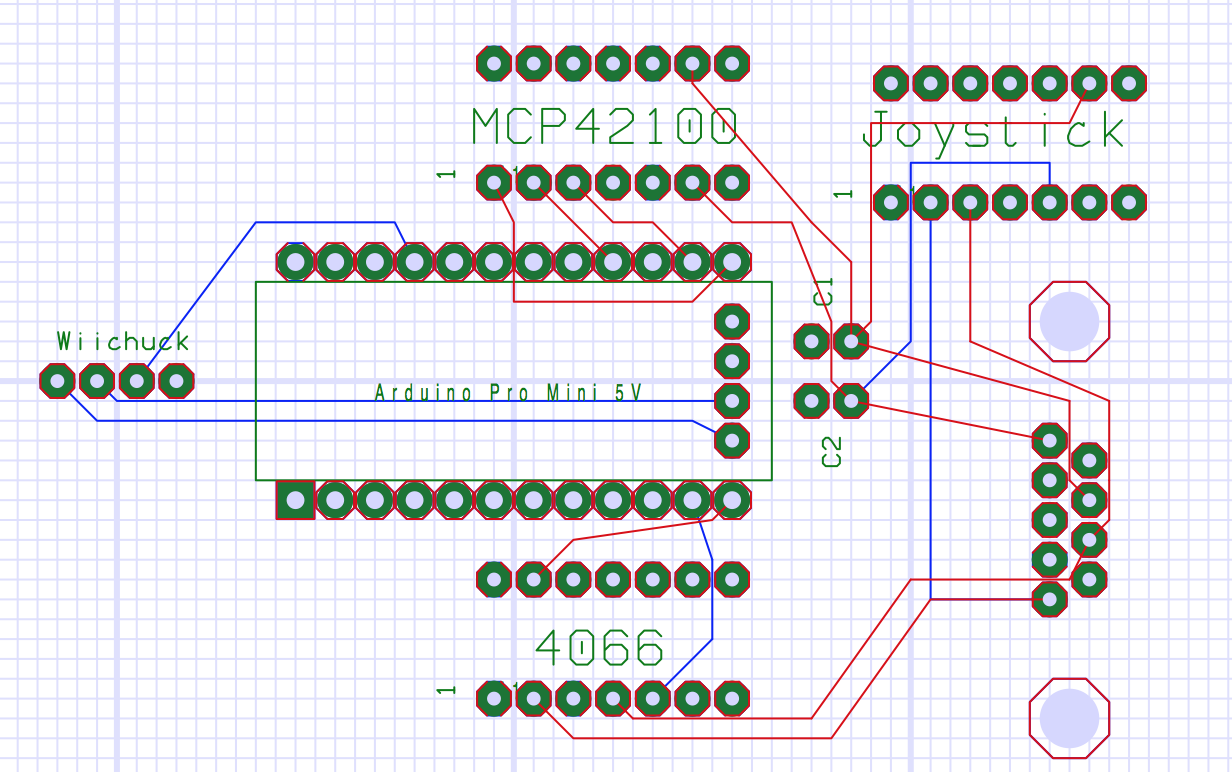This screenshot has height=772, width=1232.
Task: Click the Arduino Pro Mini 5V label
Action: point(508,393)
